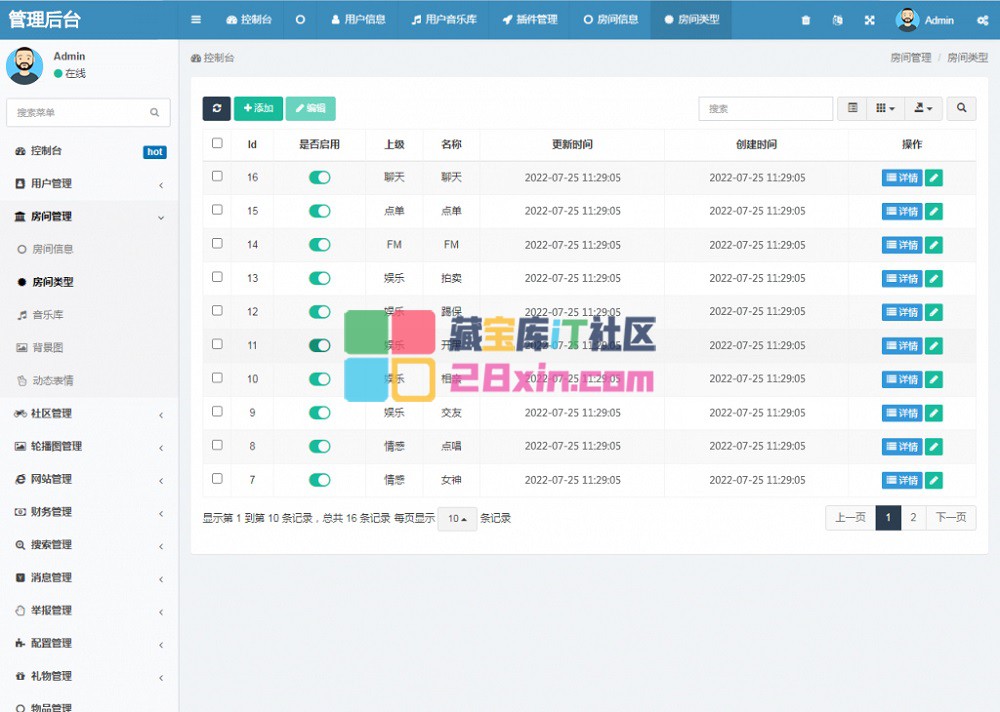Screen dimensions: 1000x712
Task: Switch to the 用户音乐库 top tab
Action: 444,20
